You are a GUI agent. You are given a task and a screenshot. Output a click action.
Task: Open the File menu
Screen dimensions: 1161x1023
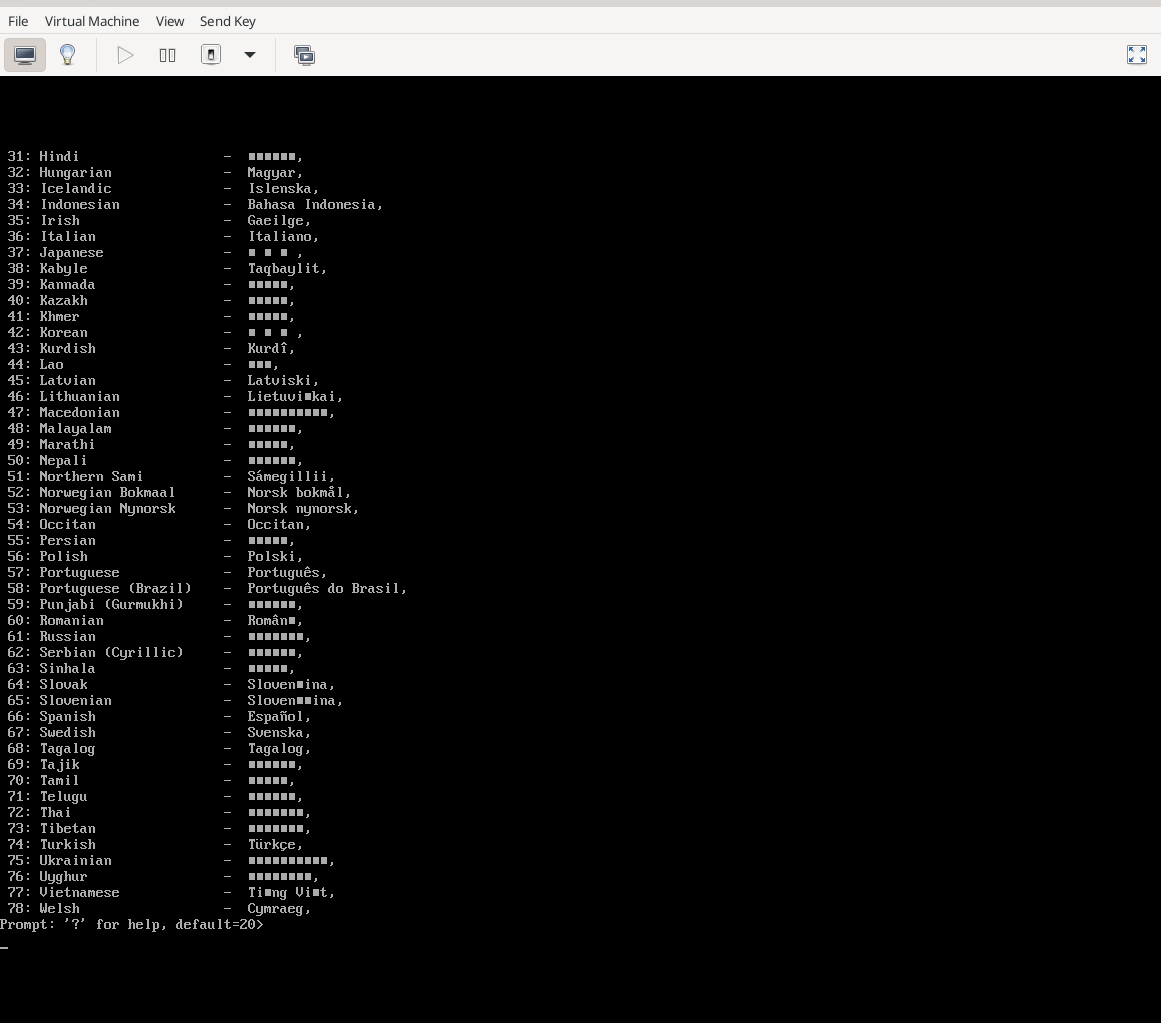coord(18,21)
